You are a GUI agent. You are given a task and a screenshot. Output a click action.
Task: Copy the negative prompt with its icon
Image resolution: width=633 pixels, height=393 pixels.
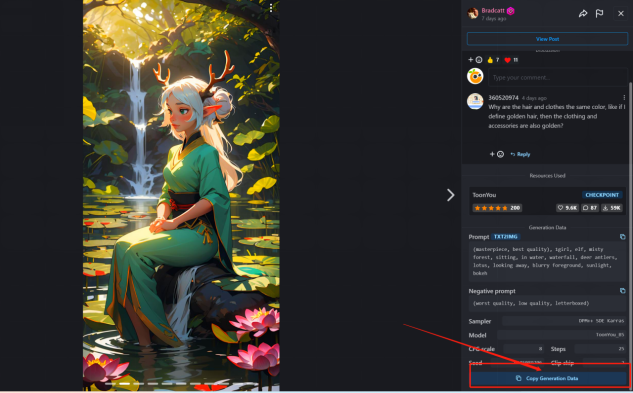tap(623, 291)
